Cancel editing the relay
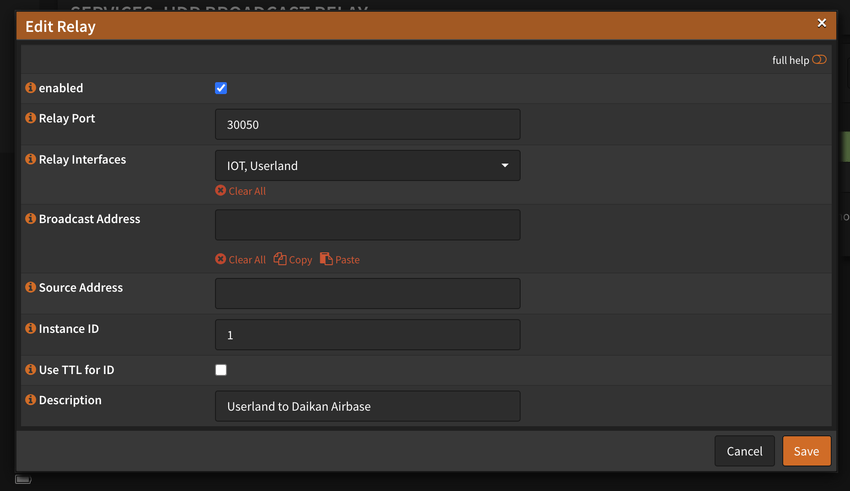 (744, 451)
